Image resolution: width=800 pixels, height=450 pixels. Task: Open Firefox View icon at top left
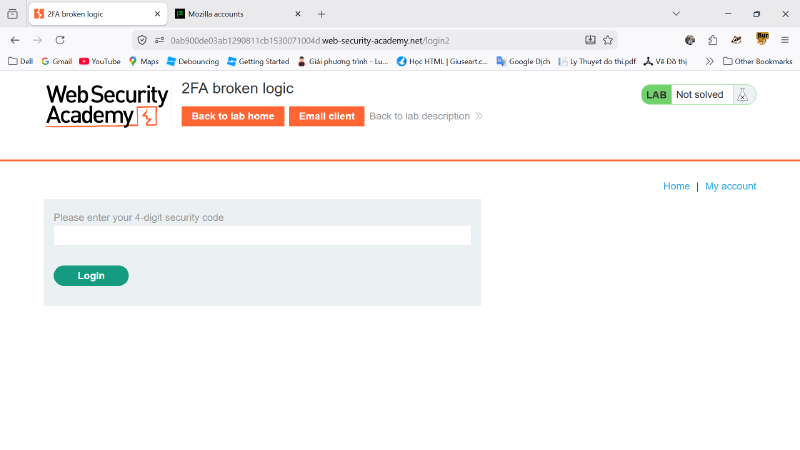(12, 14)
